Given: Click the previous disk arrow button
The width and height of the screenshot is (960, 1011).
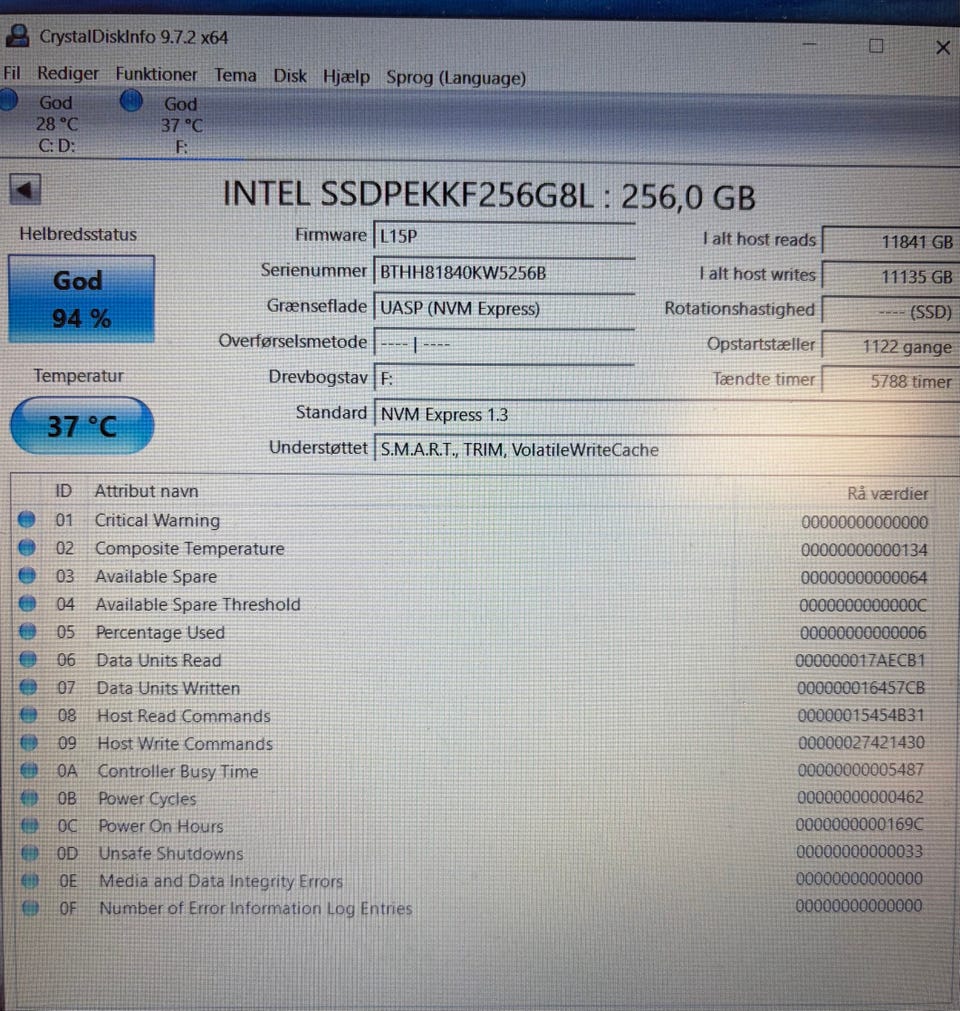Looking at the screenshot, I should point(25,190).
